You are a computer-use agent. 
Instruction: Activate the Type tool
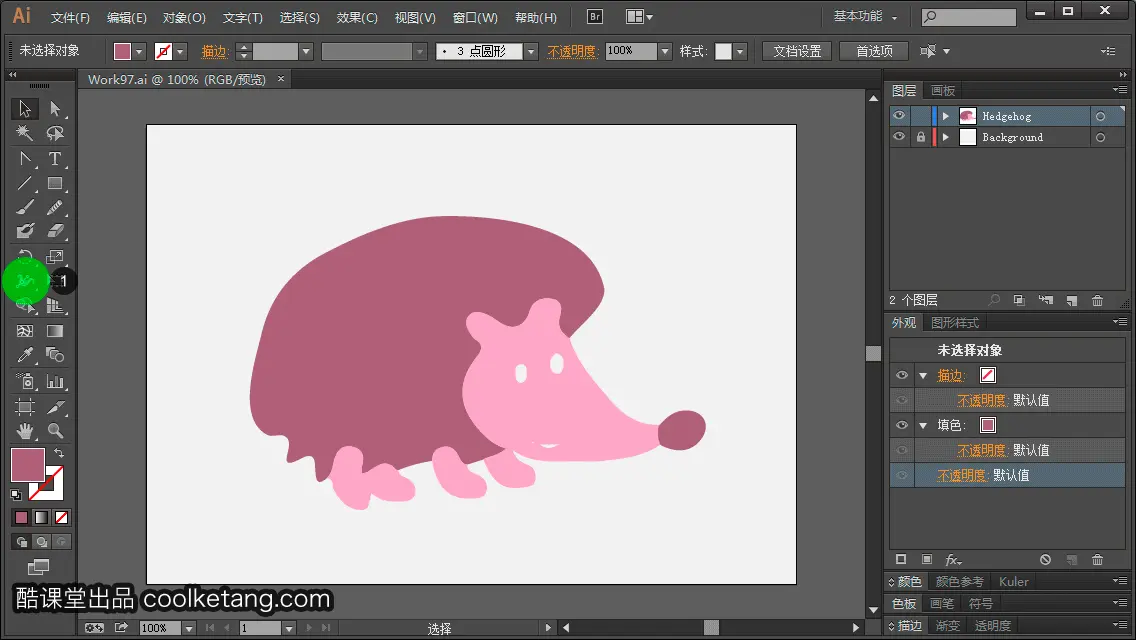point(55,159)
